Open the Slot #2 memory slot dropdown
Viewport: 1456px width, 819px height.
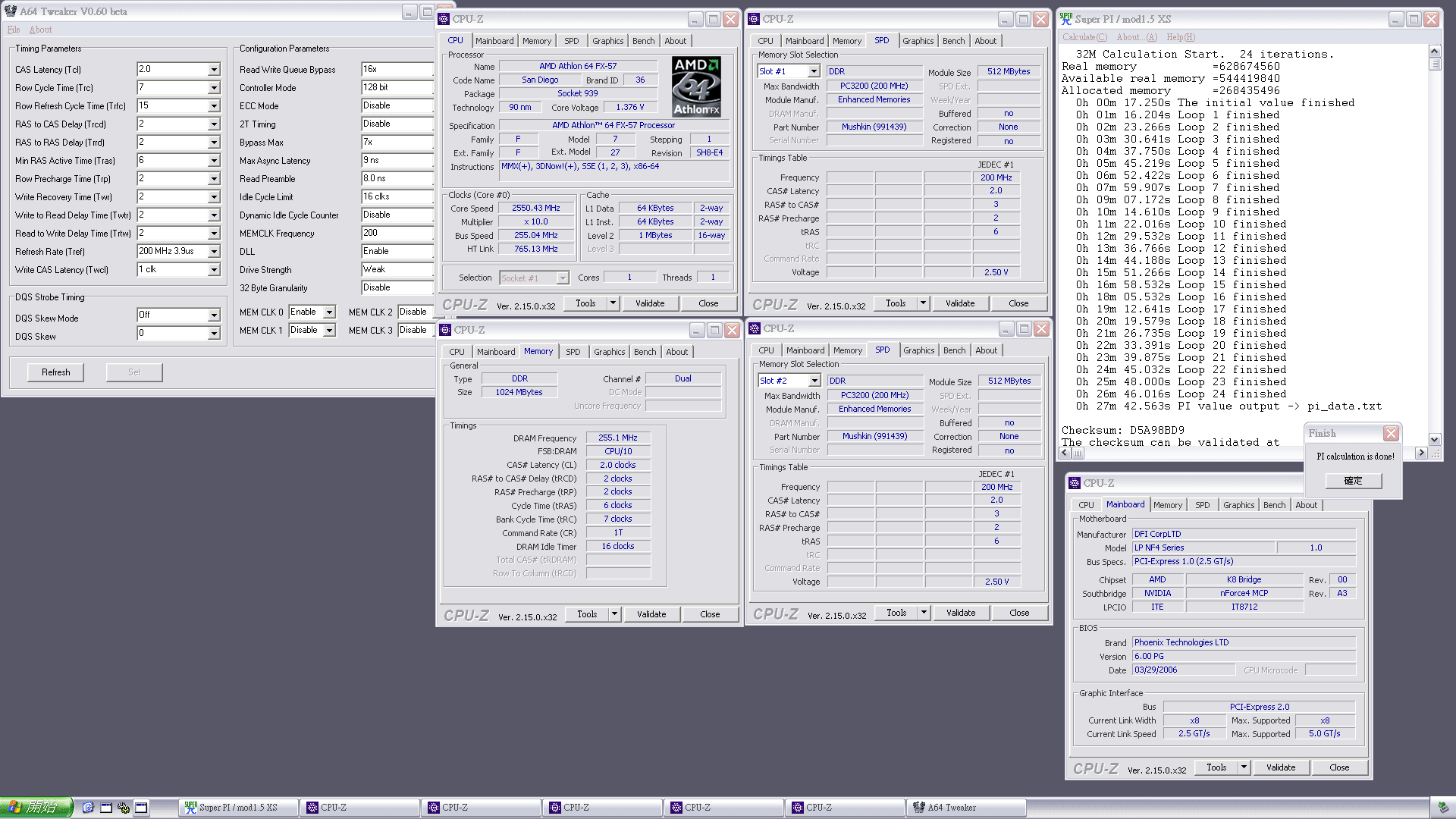click(814, 381)
